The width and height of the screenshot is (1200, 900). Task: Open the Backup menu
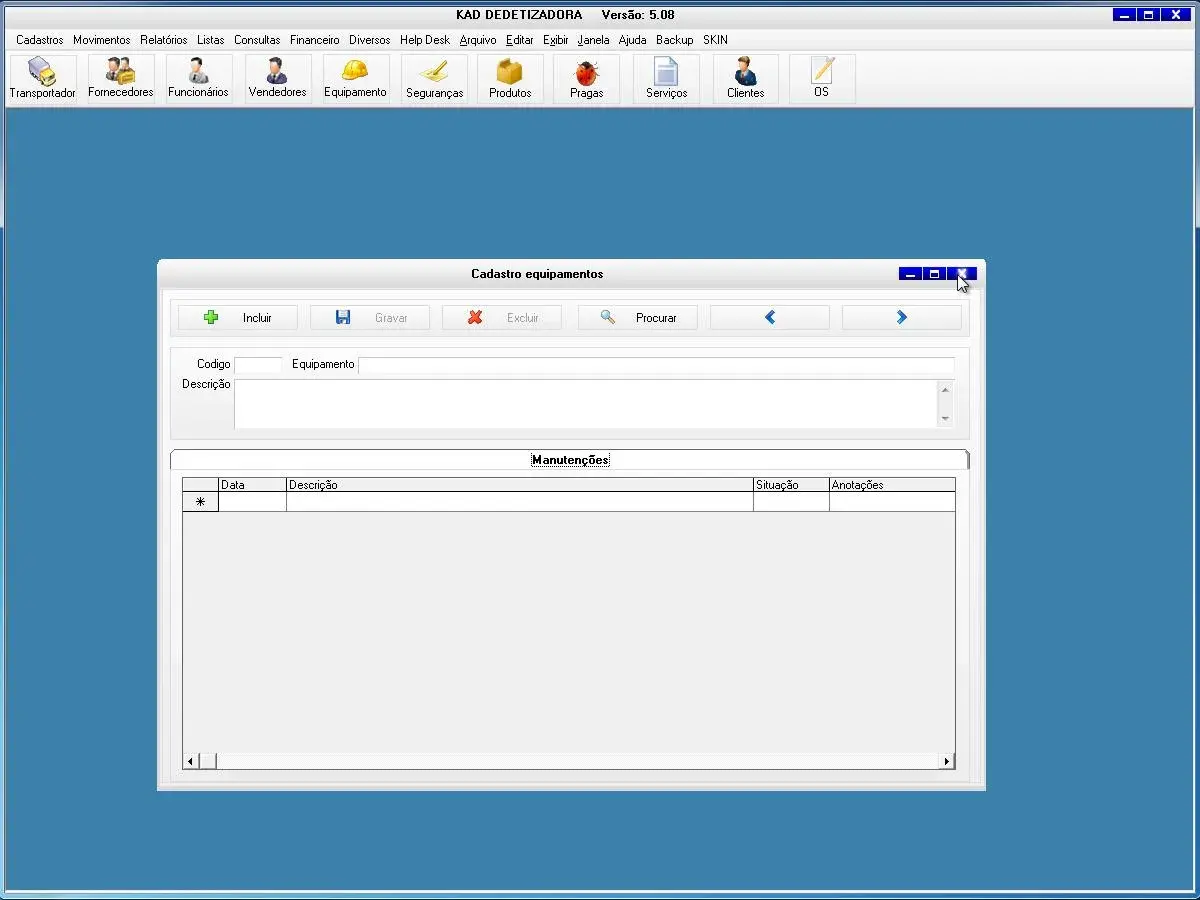point(675,40)
